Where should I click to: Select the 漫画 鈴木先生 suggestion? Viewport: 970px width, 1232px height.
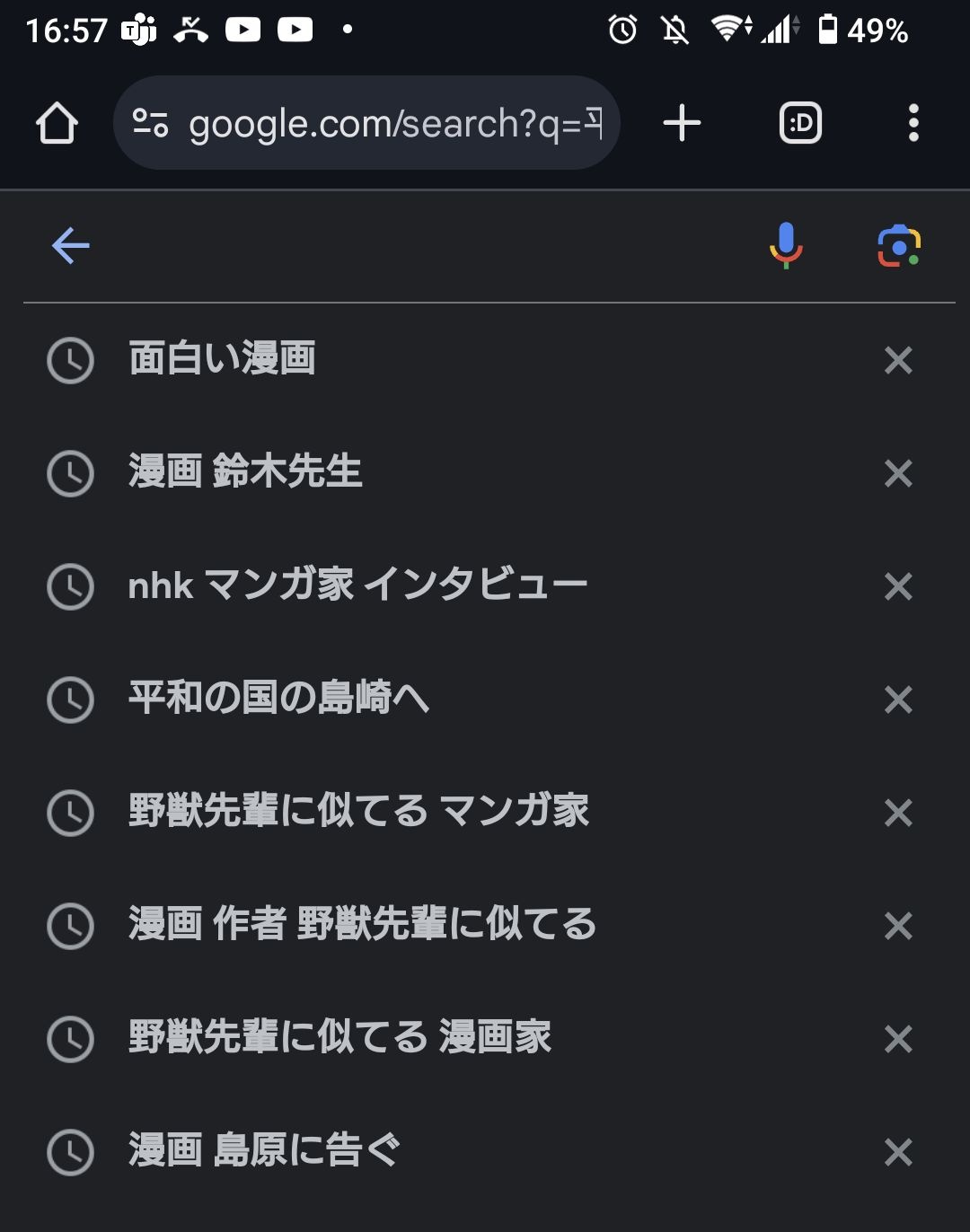[245, 471]
